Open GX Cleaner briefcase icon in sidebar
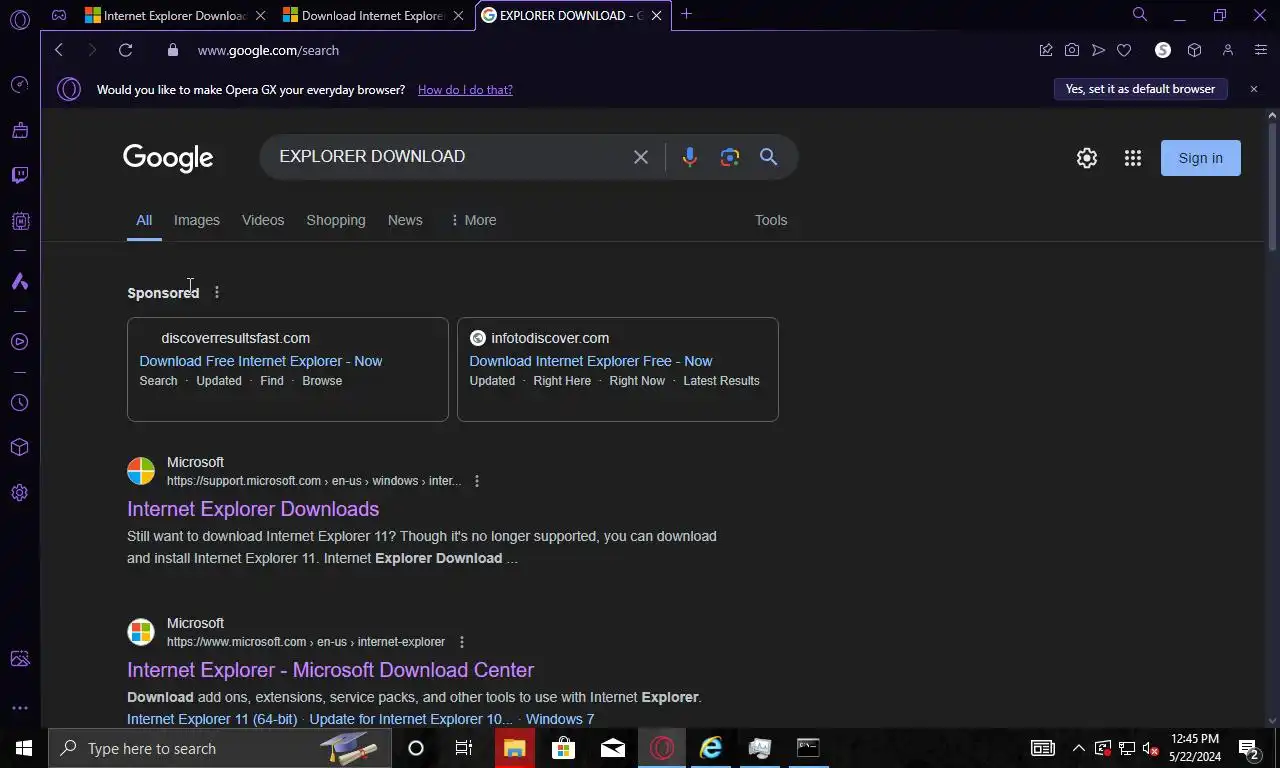This screenshot has width=1280, height=768. (x=19, y=130)
